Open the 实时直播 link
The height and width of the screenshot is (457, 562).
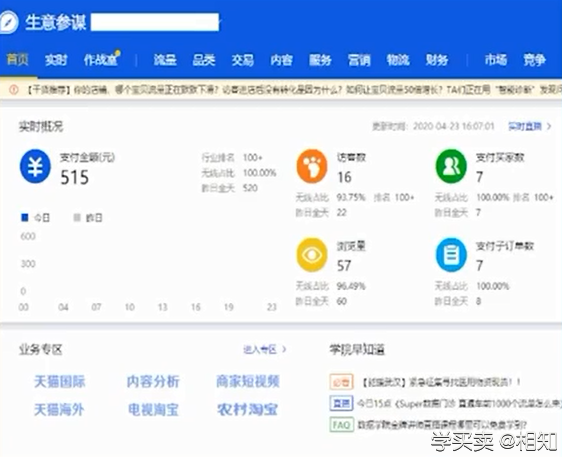[x=525, y=126]
